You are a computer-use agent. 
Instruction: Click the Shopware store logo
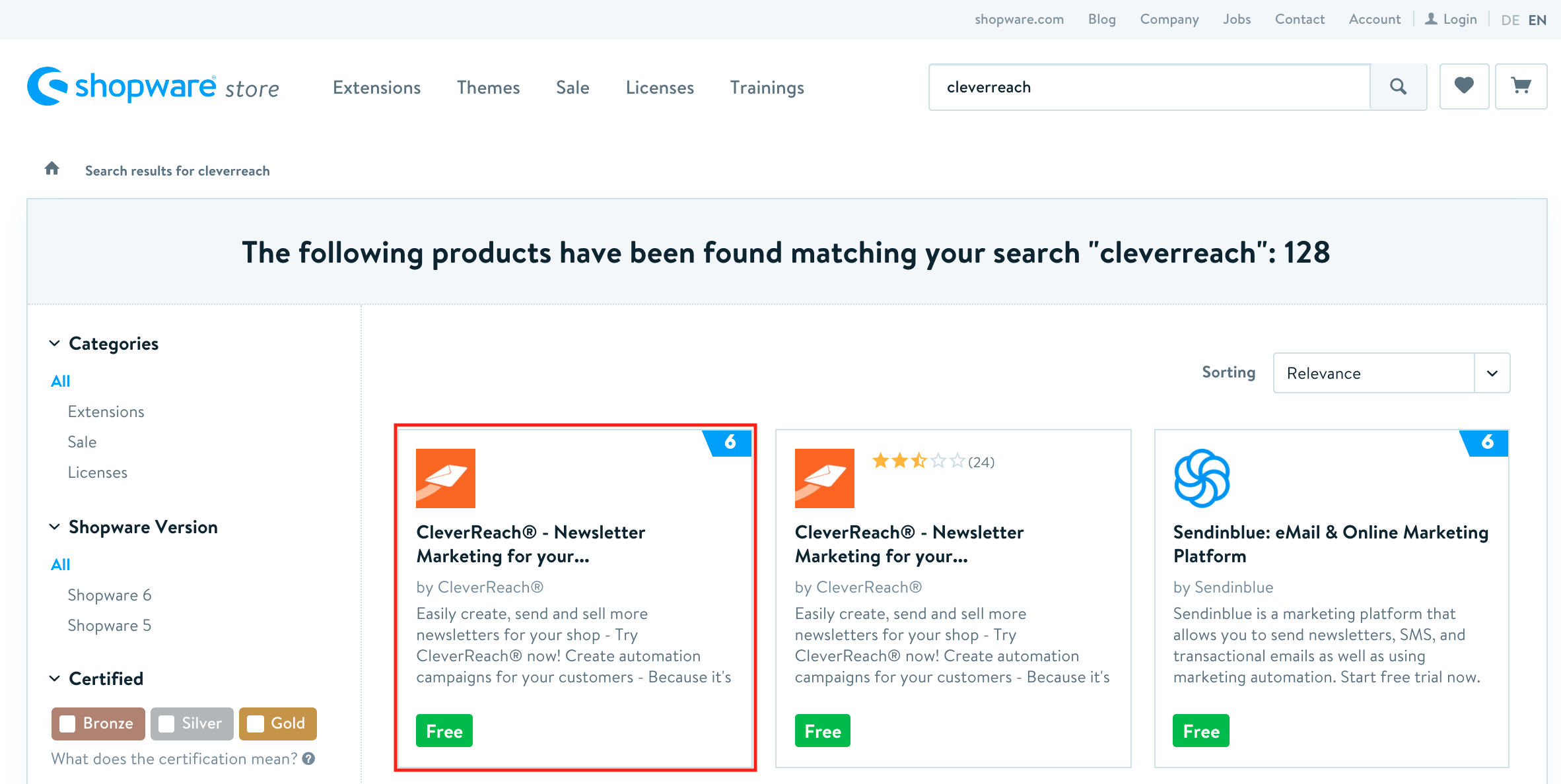click(153, 86)
